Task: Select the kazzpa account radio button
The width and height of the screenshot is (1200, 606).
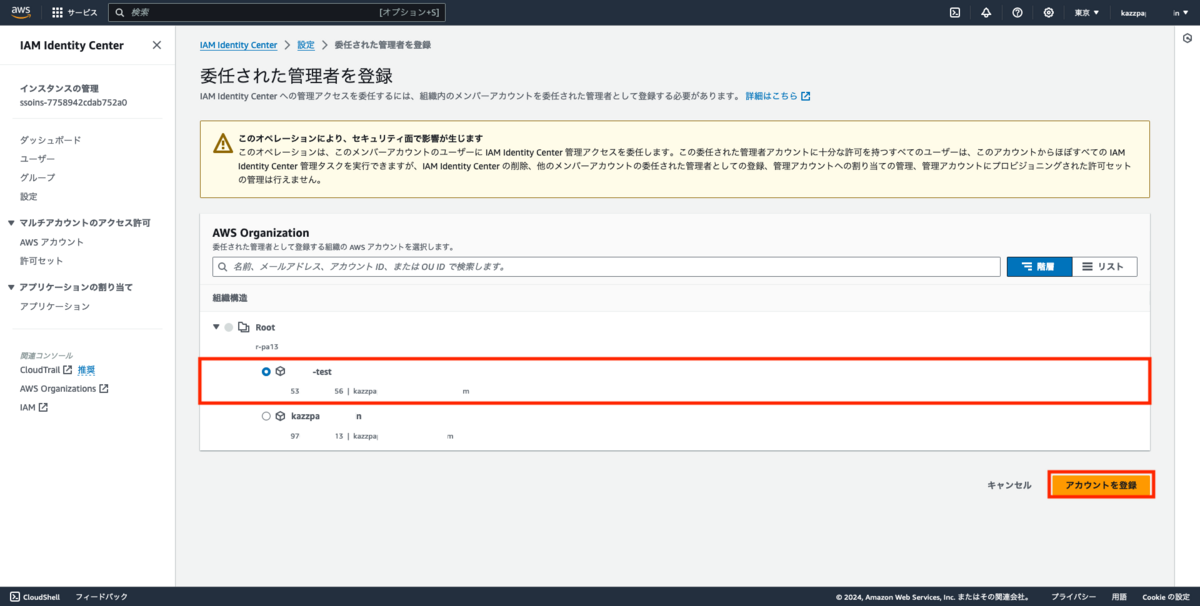Action: [x=266, y=415]
